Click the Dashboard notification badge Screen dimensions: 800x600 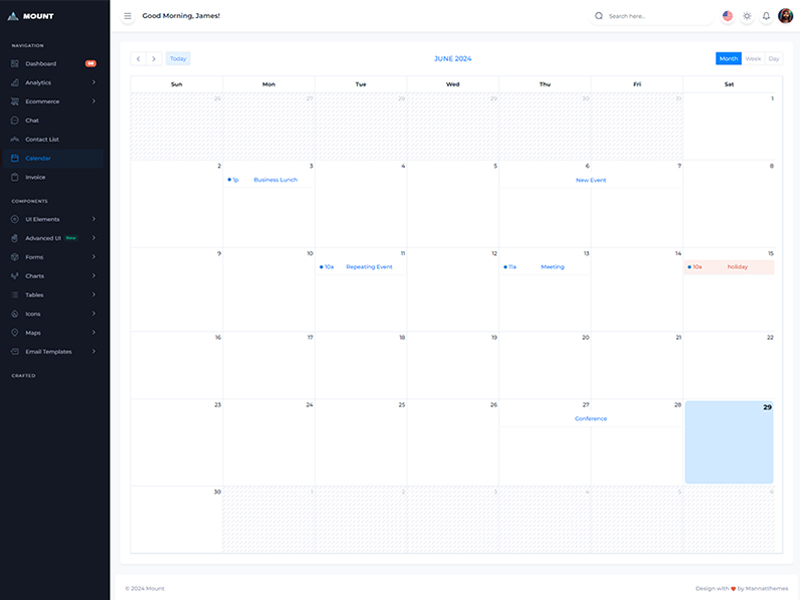[x=91, y=63]
